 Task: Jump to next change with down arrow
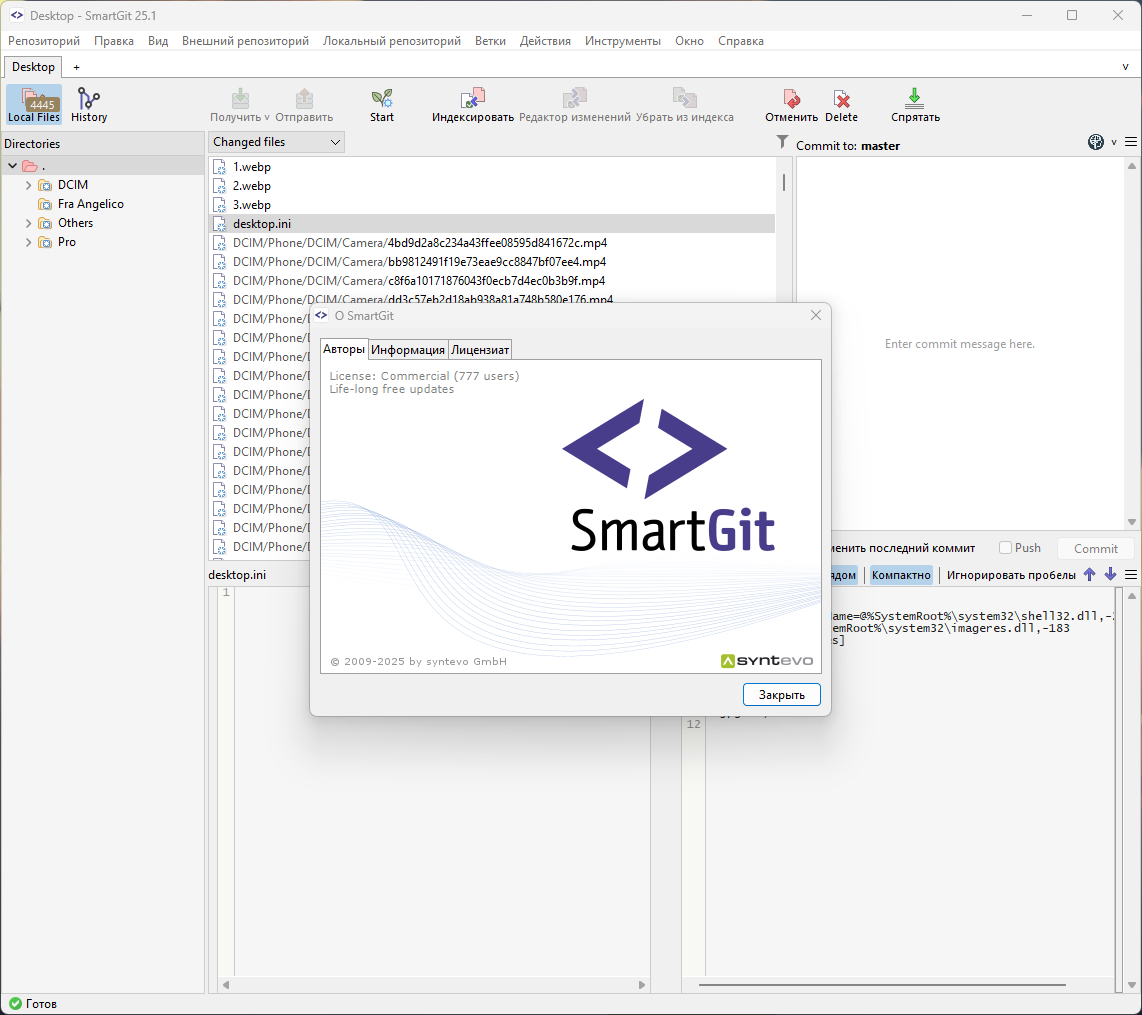tap(1110, 575)
